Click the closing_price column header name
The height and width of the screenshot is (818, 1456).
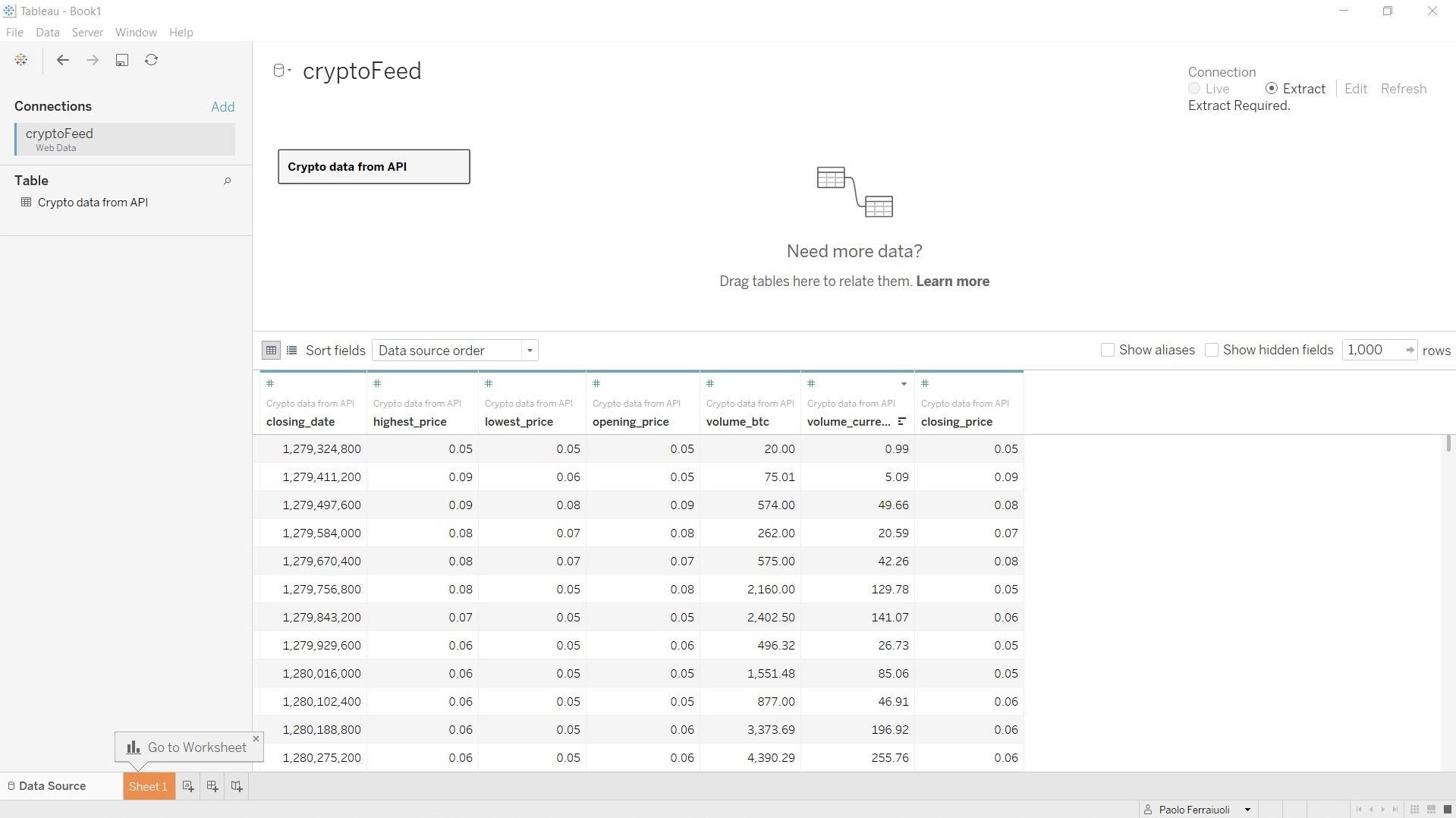pos(957,422)
